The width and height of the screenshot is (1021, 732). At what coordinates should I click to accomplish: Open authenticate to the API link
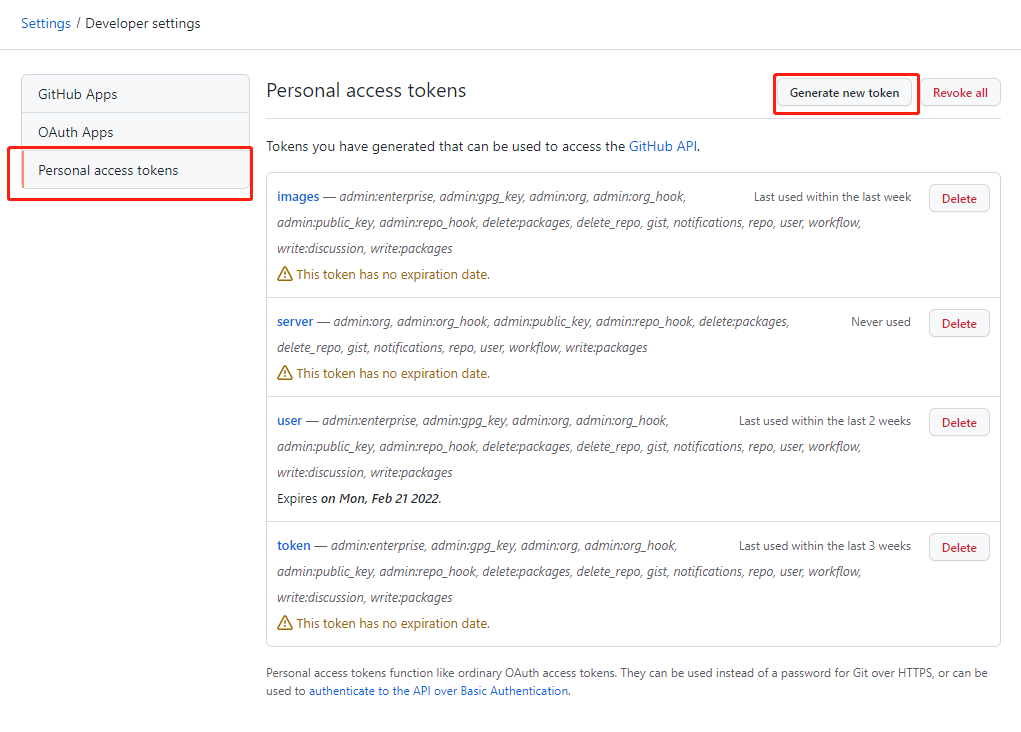(438, 691)
